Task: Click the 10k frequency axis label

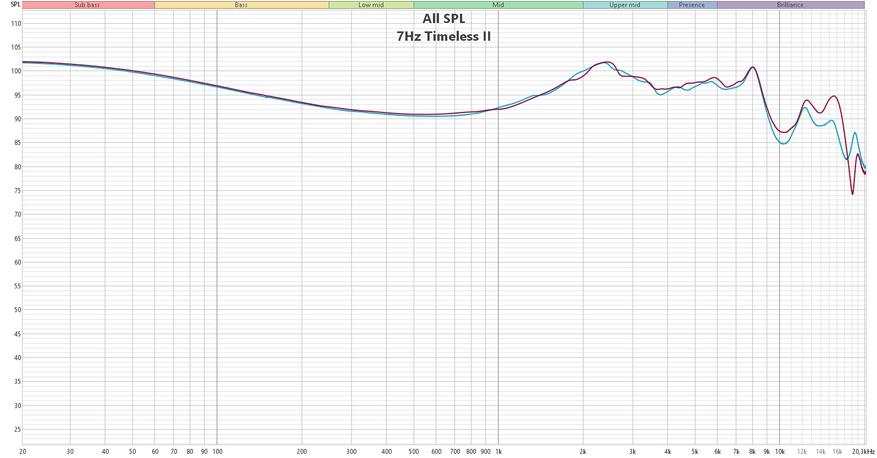Action: pos(779,451)
